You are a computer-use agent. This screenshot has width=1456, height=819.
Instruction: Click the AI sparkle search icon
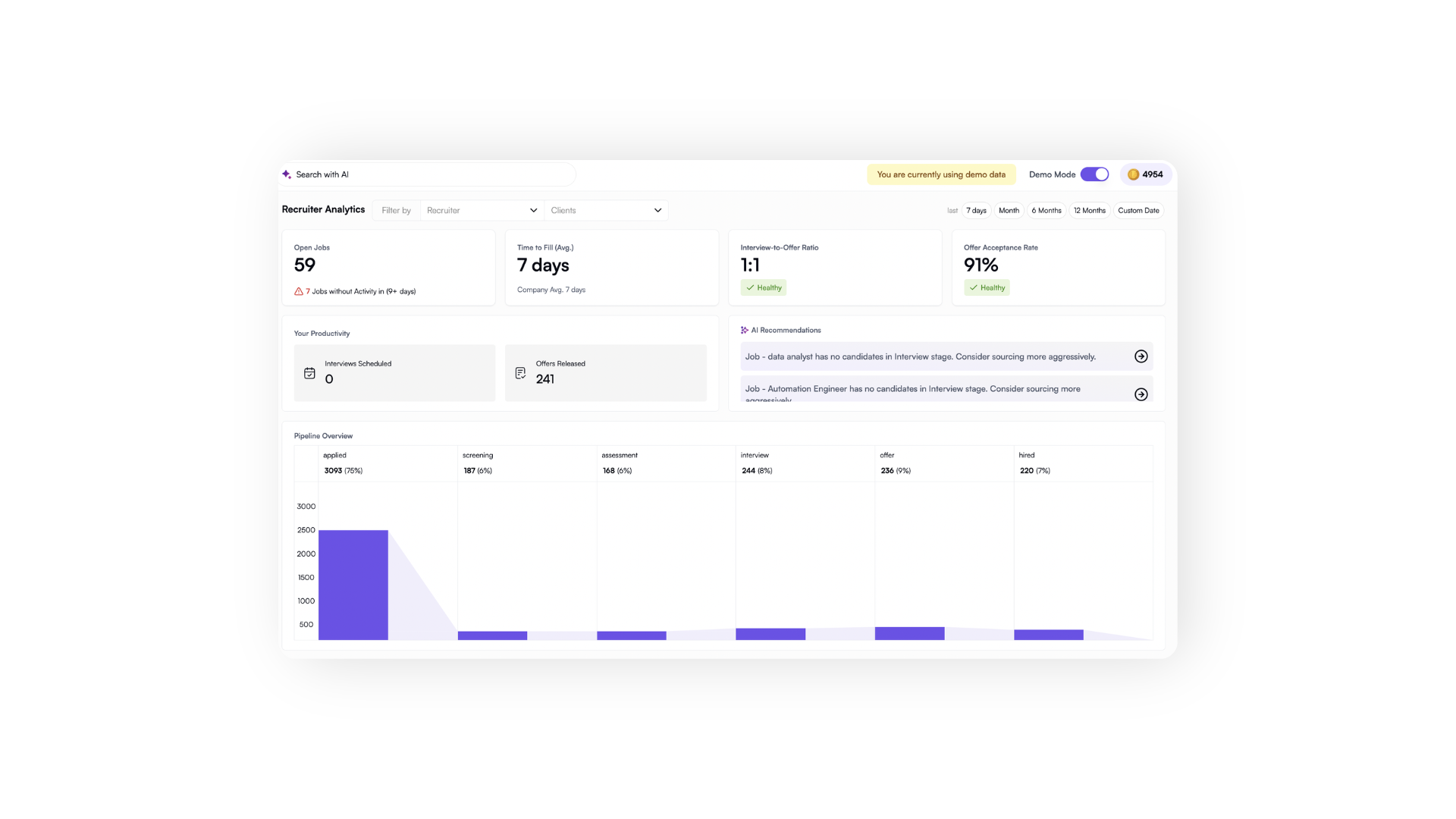pyautogui.click(x=287, y=174)
